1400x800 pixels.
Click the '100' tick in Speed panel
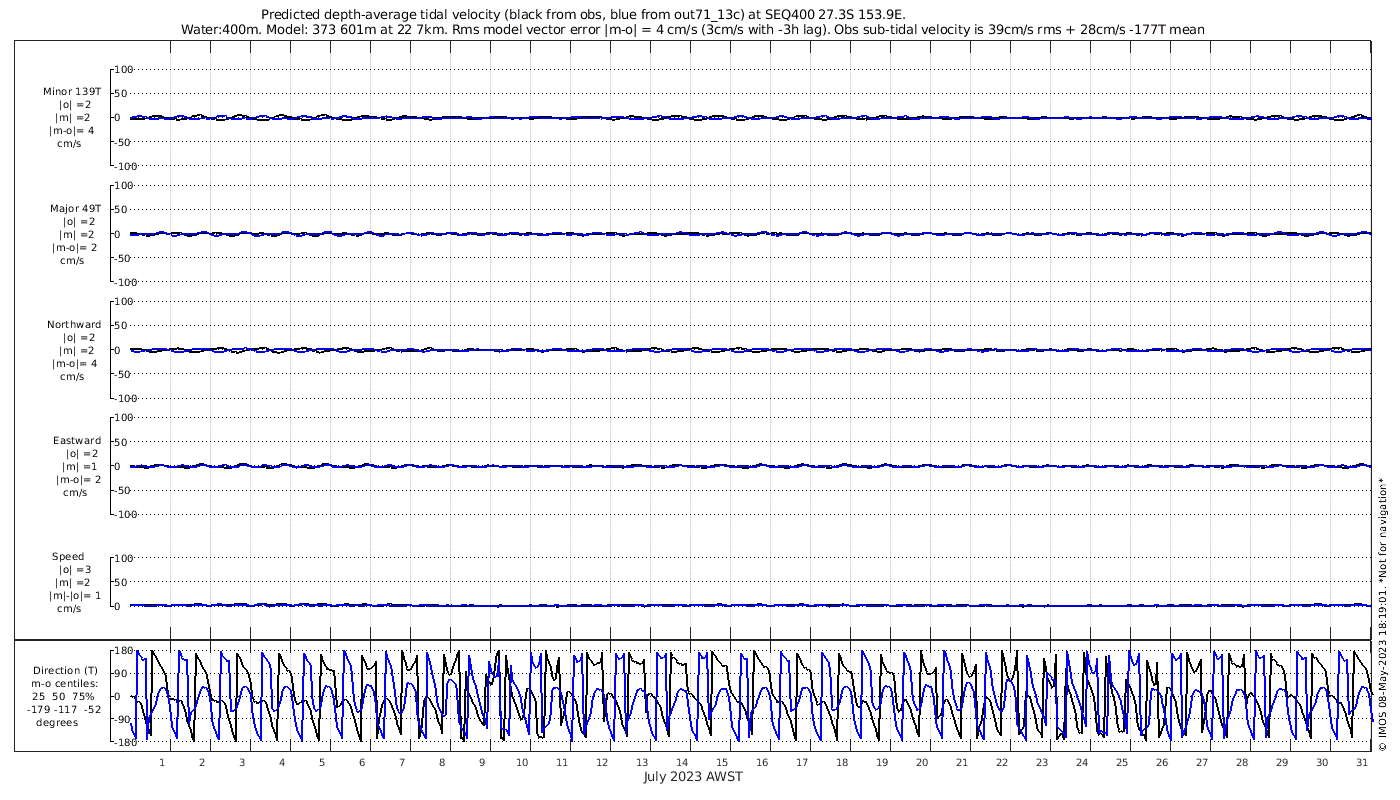click(125, 558)
